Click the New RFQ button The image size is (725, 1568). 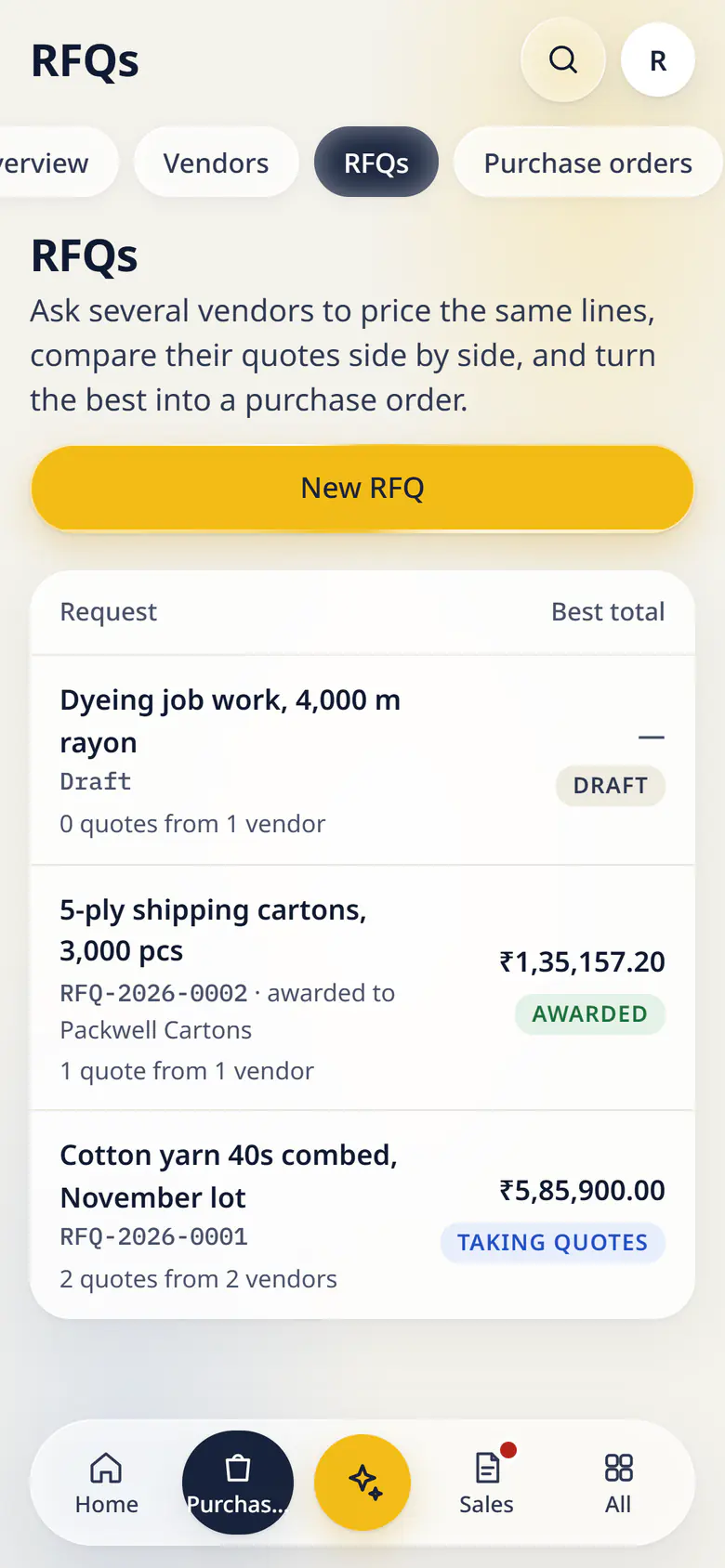point(362,488)
